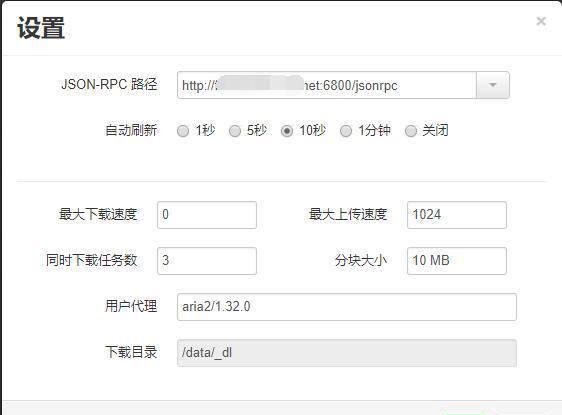562x415 pixels.
Task: Click the 用户代理 label
Action: coord(131,306)
